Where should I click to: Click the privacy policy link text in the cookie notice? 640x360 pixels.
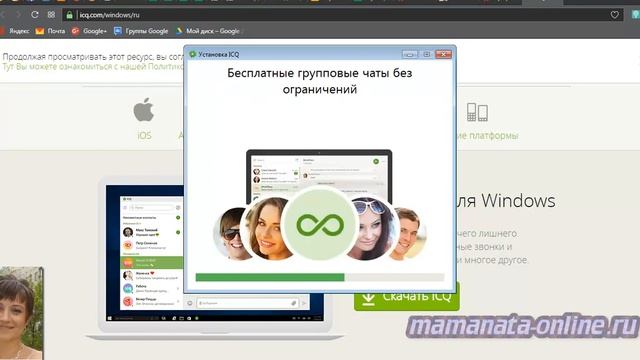pos(93,67)
